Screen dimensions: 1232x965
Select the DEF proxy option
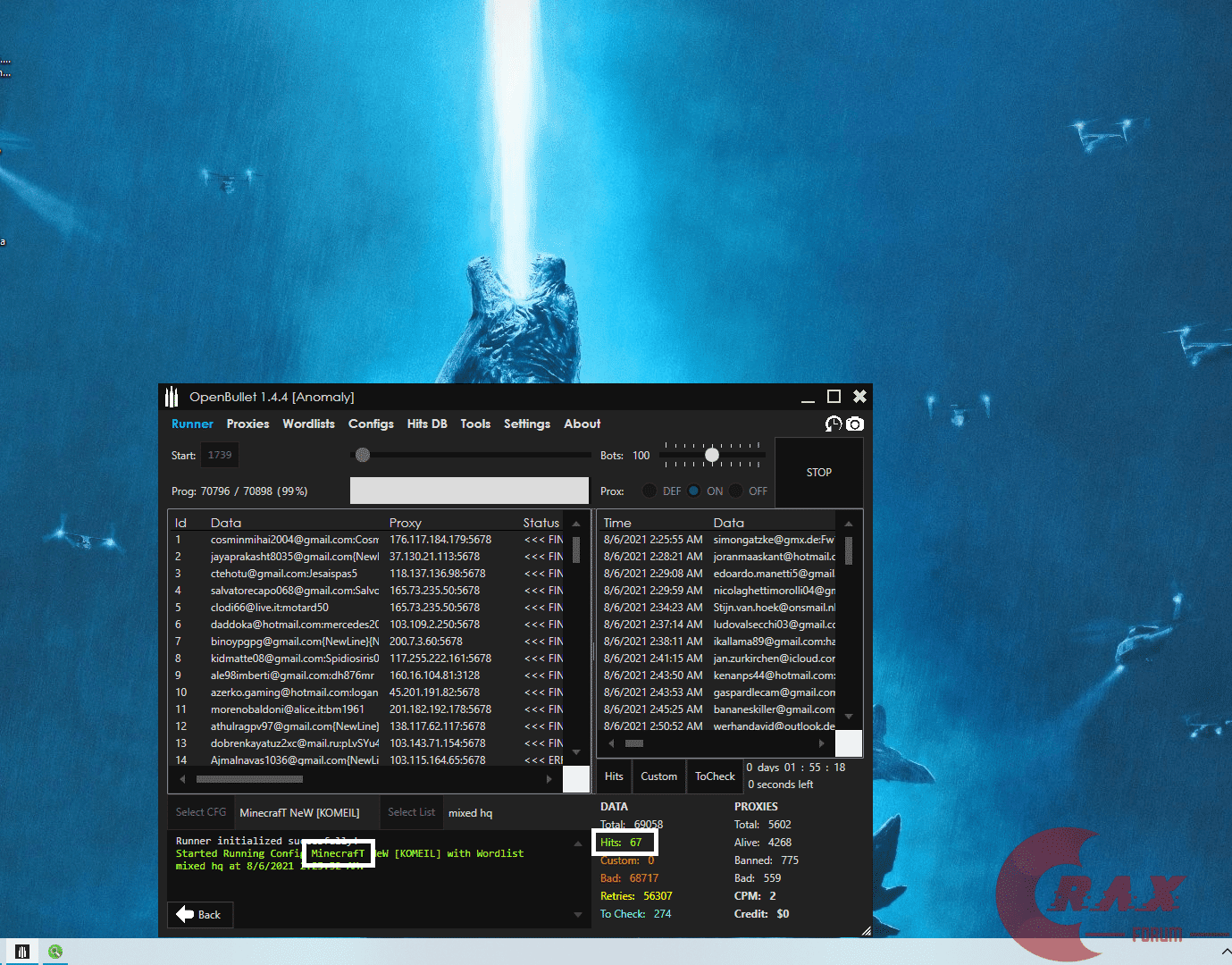[x=651, y=491]
